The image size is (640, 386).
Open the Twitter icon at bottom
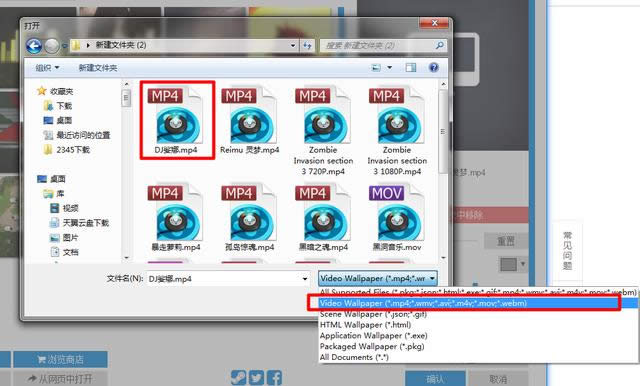pyautogui.click(x=256, y=378)
